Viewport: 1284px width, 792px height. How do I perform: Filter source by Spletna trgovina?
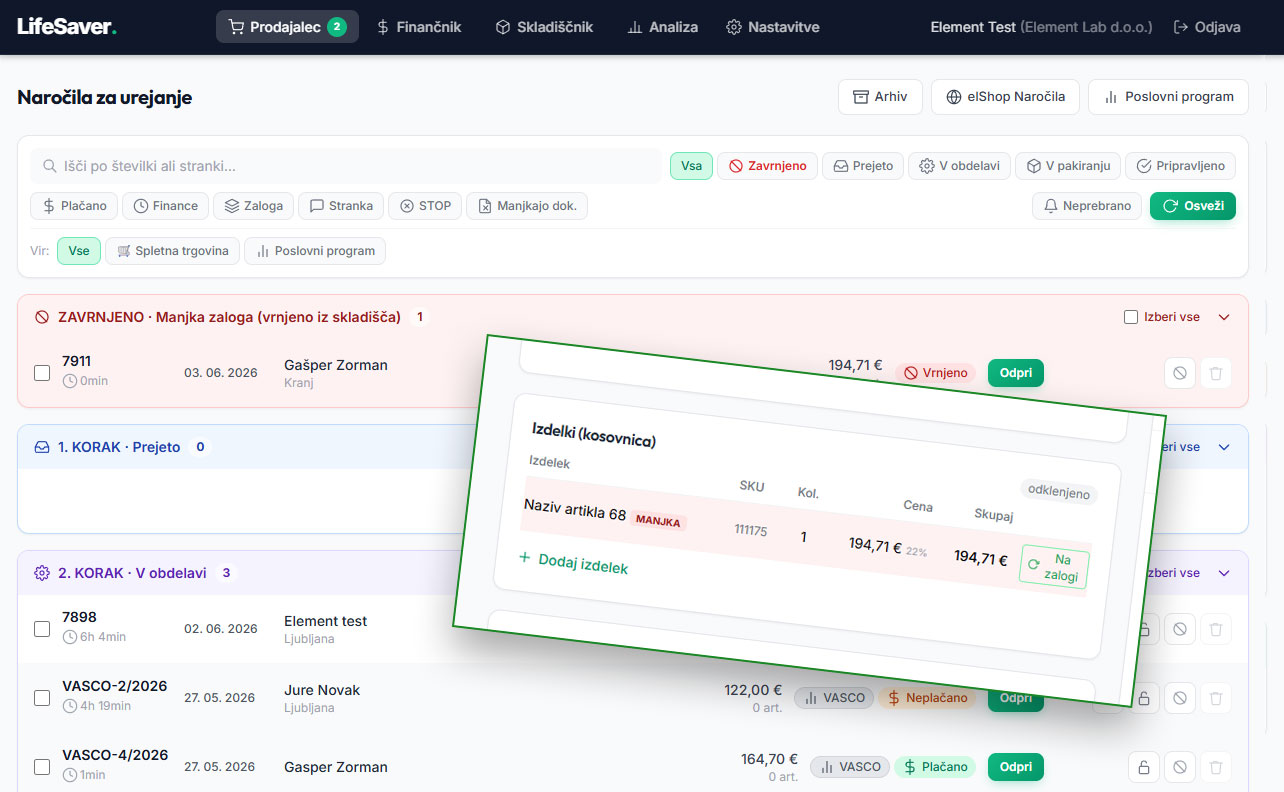pos(172,251)
